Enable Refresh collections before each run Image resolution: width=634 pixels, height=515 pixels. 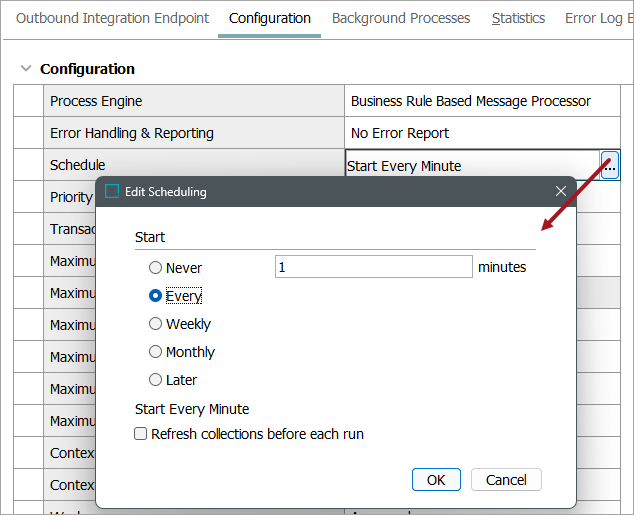pyautogui.click(x=141, y=434)
